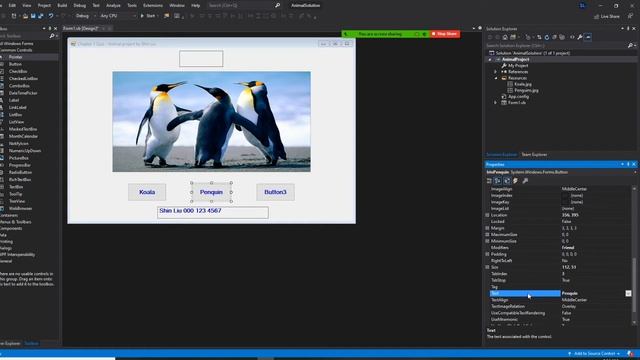The height and width of the screenshot is (360, 640).
Task: Click the Home icon in Solution Explorer toolbar
Action: [505, 37]
